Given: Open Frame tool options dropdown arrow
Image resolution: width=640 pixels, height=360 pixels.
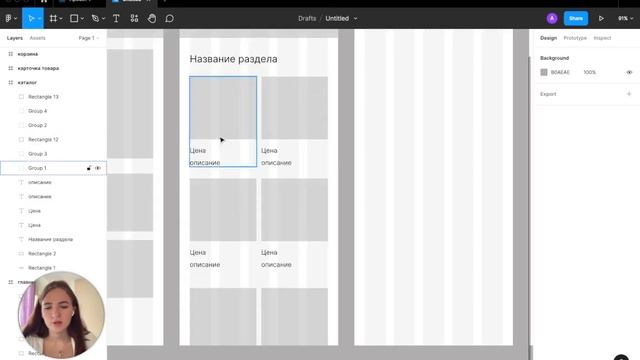Looking at the screenshot, I should tap(61, 19).
